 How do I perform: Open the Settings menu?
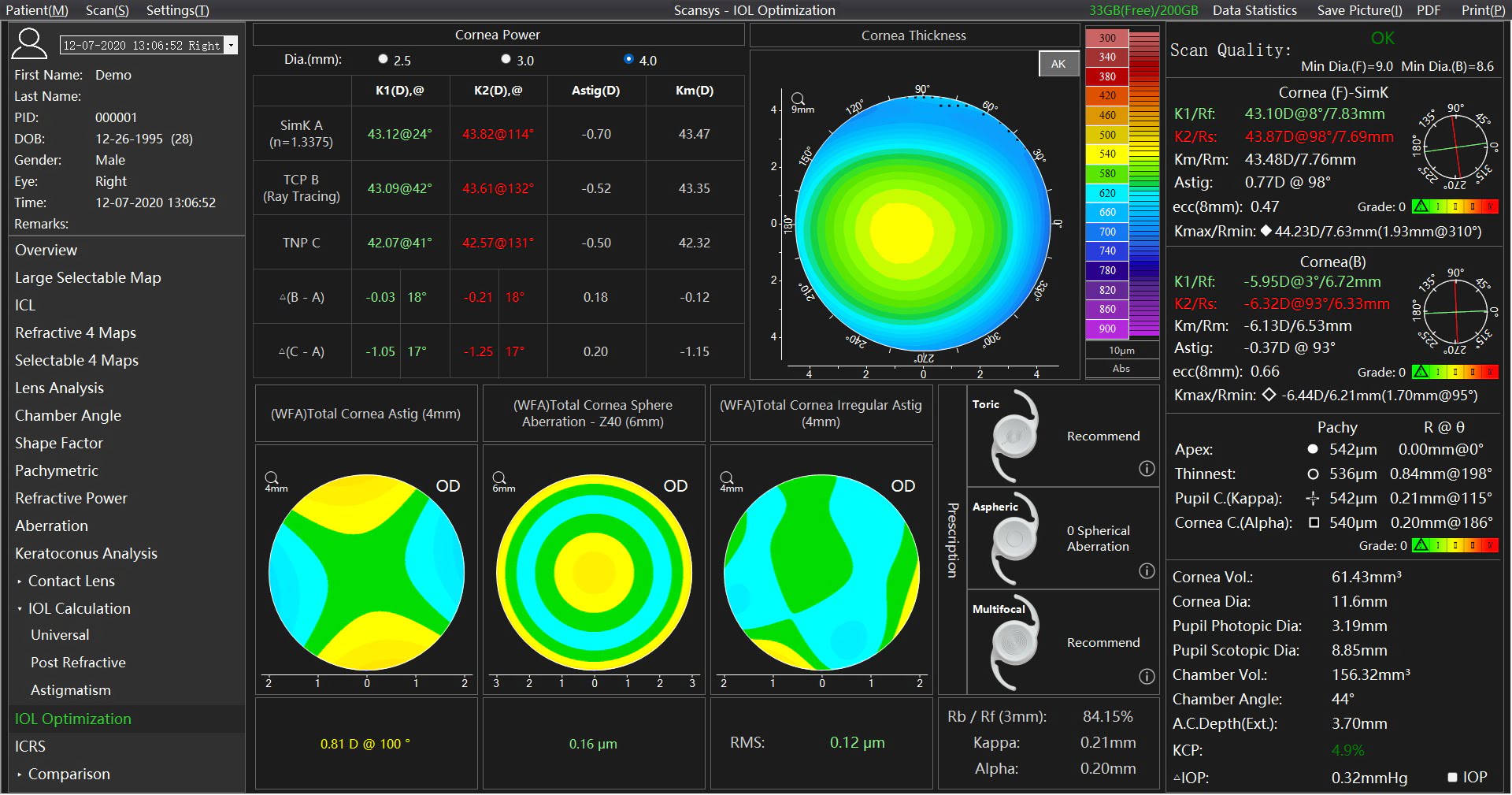[x=177, y=10]
